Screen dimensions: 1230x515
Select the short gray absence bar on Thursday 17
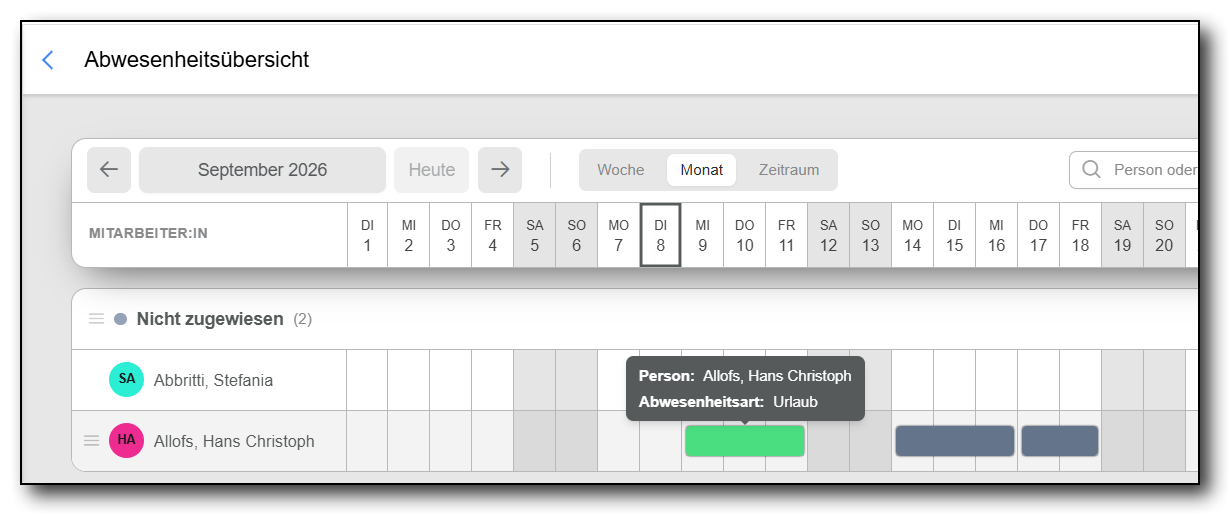(x=1060, y=441)
